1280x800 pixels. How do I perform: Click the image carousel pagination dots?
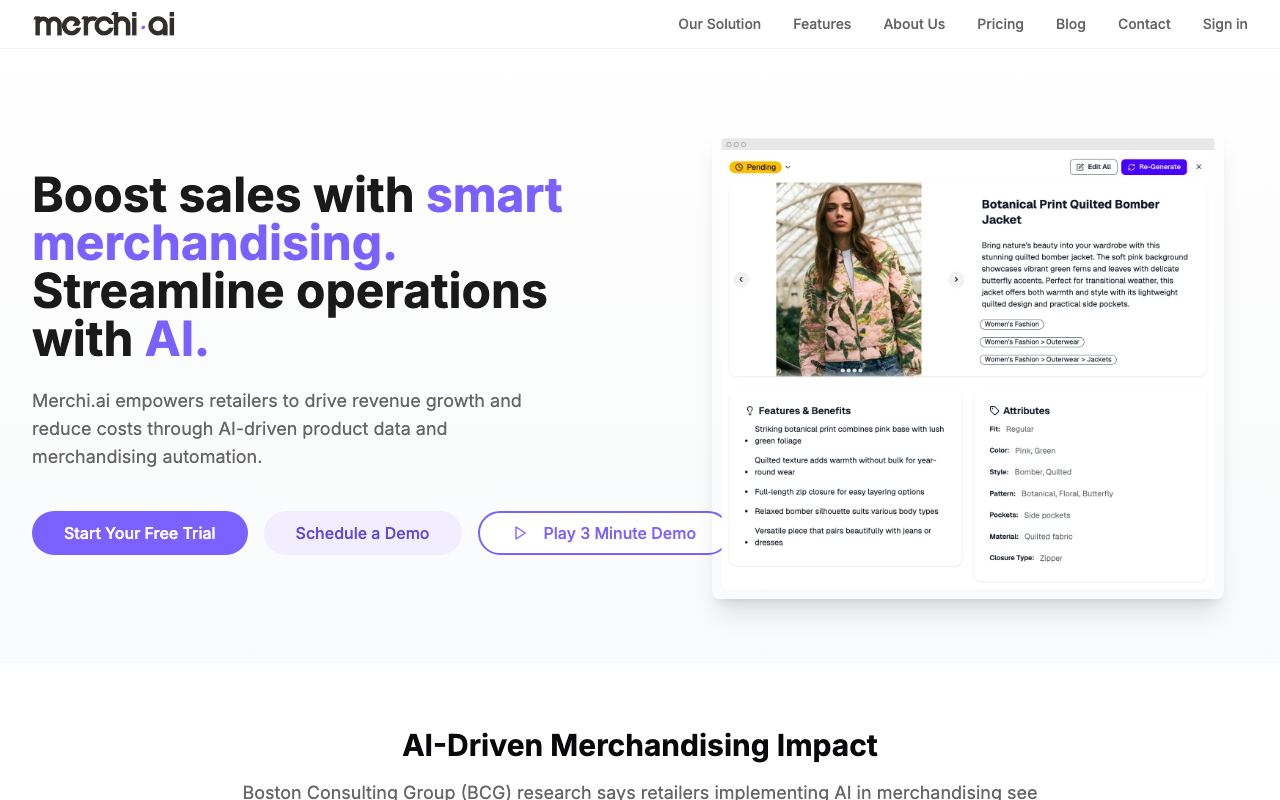(850, 371)
